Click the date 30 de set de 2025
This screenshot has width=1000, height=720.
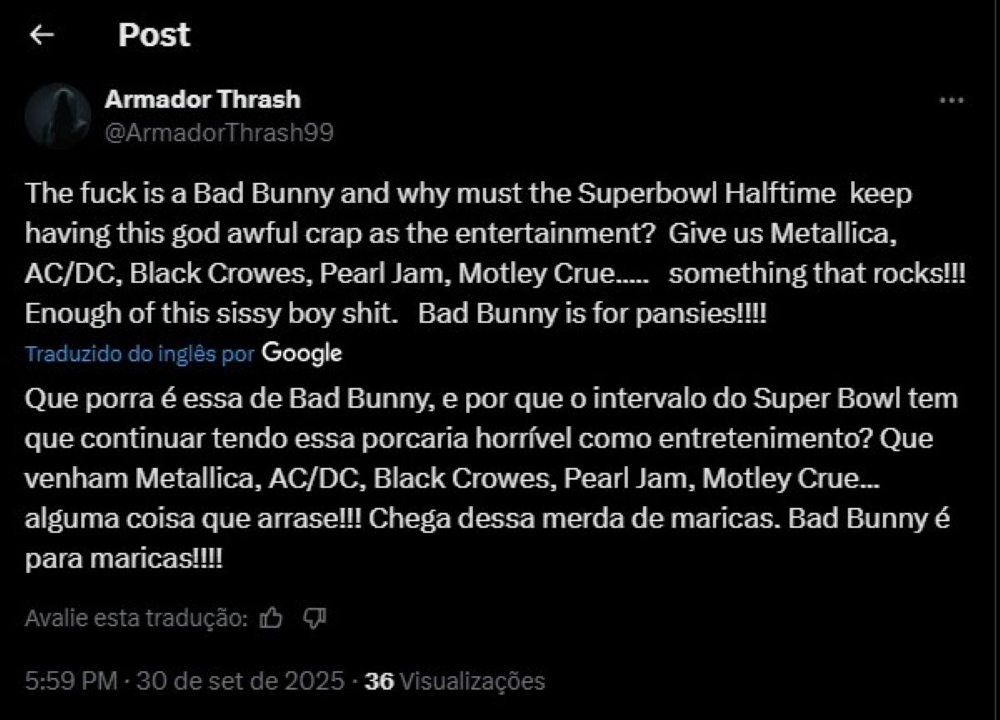pos(240,681)
